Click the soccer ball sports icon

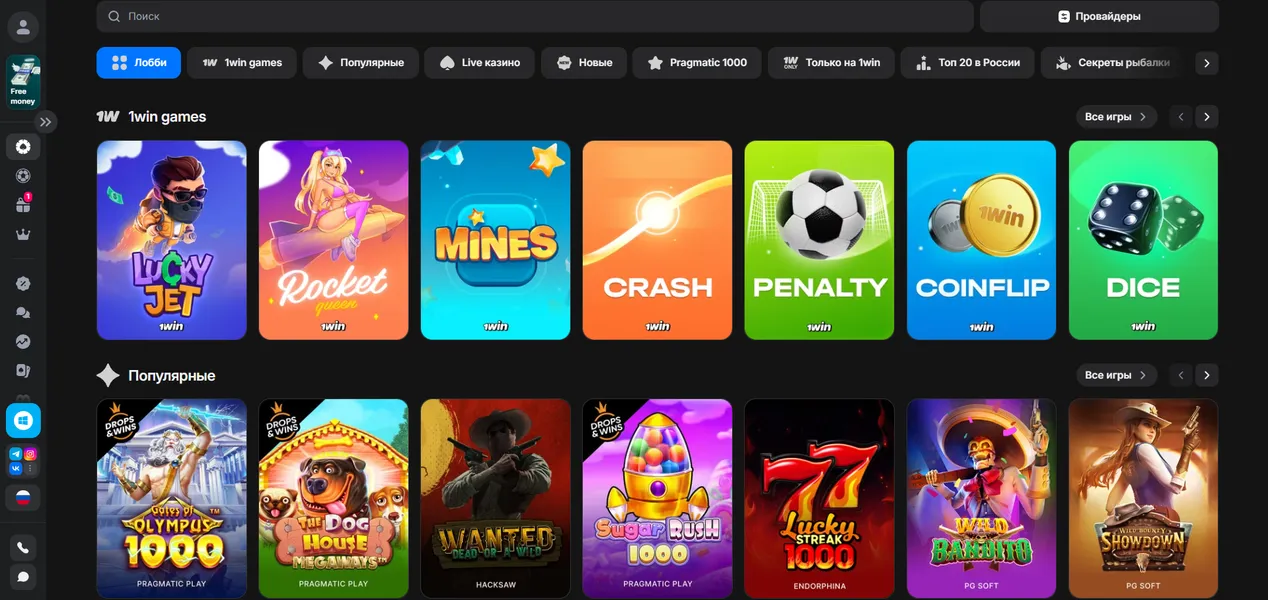coord(23,175)
